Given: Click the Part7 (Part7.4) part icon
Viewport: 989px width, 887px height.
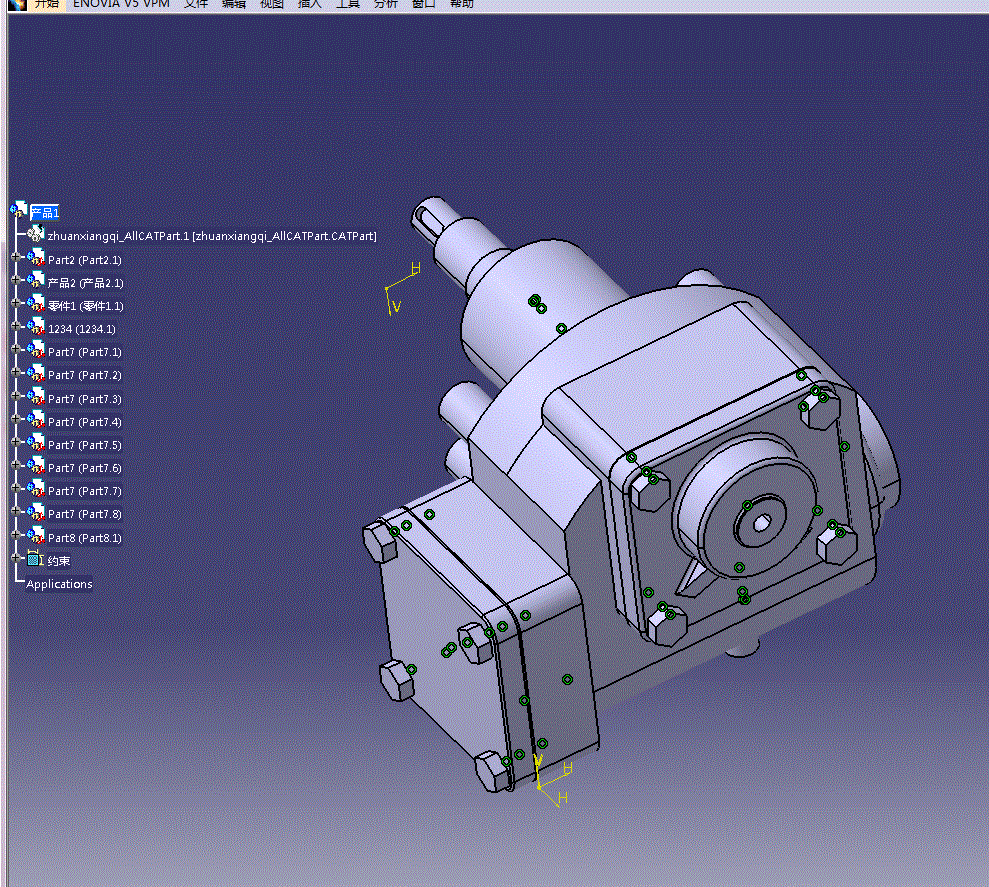Looking at the screenshot, I should (36, 420).
